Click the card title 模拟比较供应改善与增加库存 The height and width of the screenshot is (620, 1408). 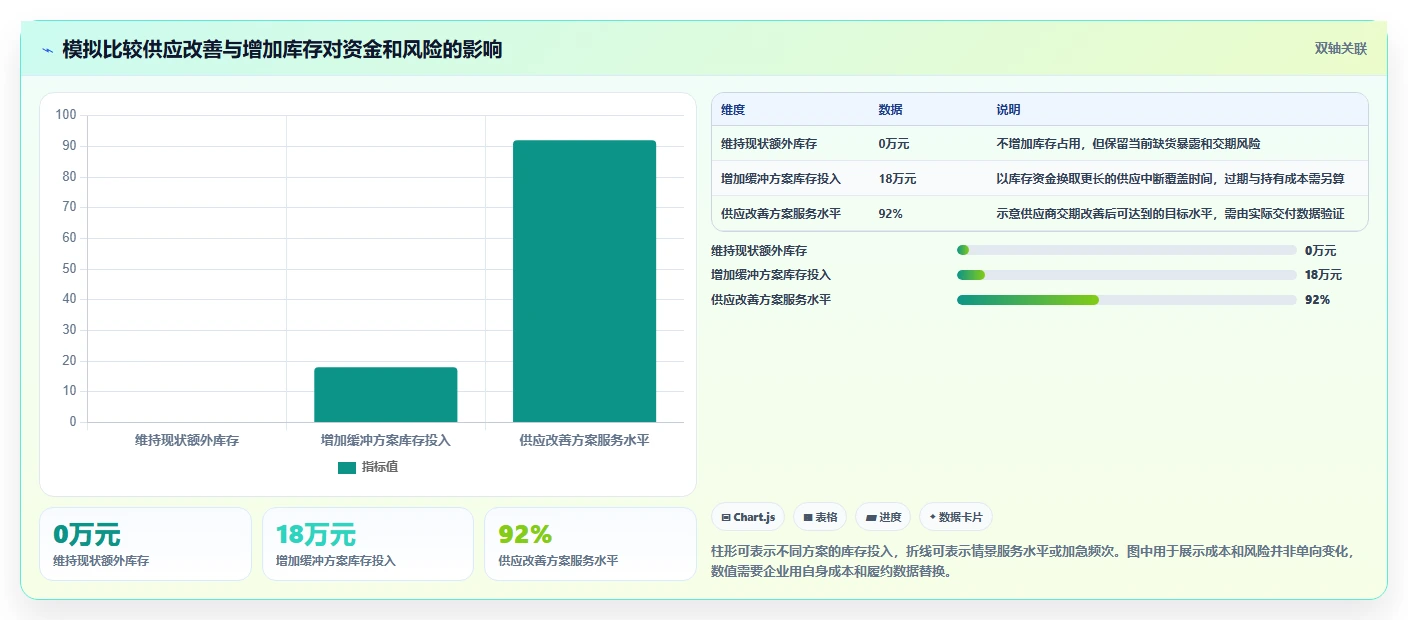tap(282, 49)
